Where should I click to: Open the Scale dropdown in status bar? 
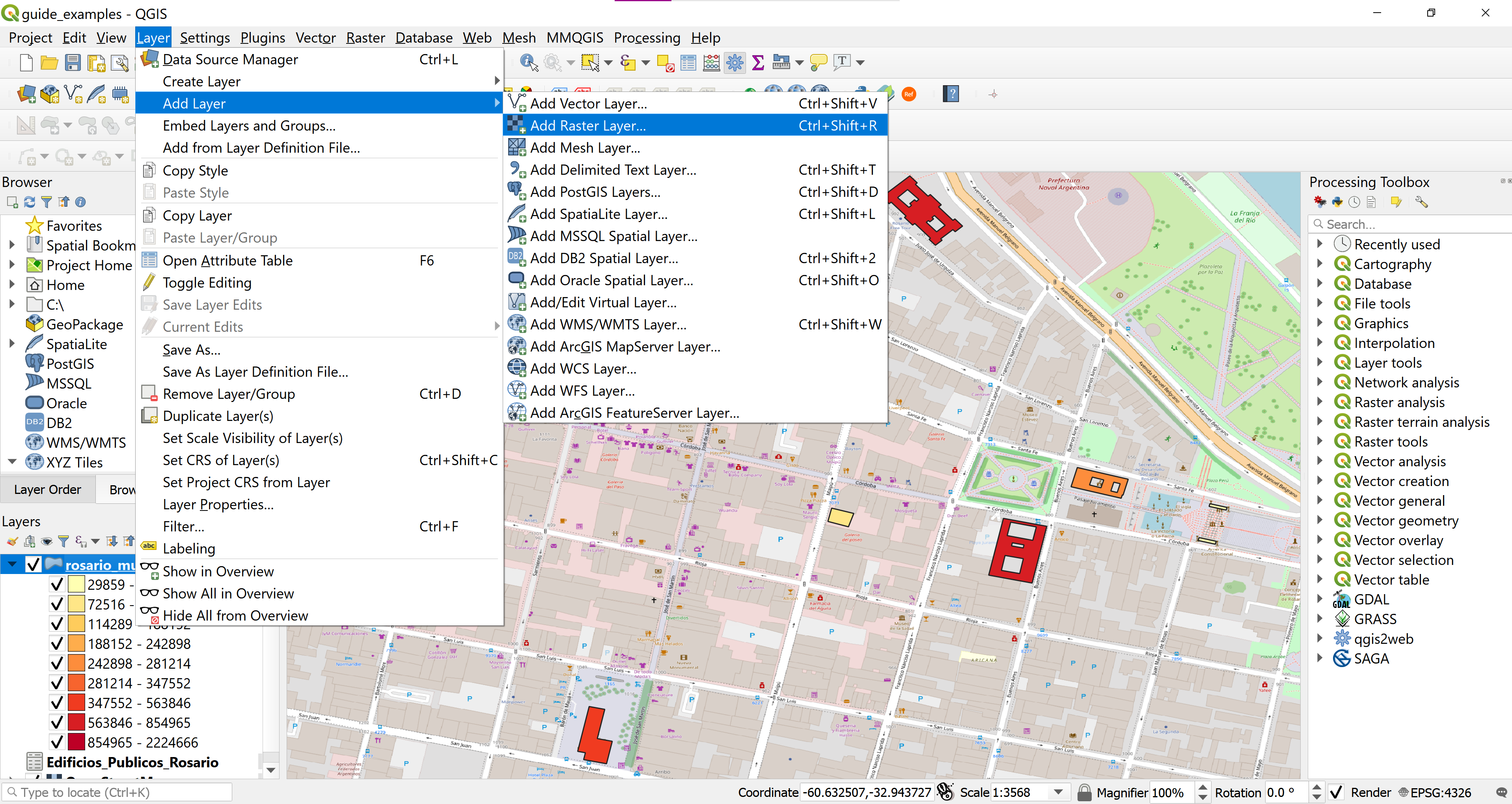(1058, 792)
